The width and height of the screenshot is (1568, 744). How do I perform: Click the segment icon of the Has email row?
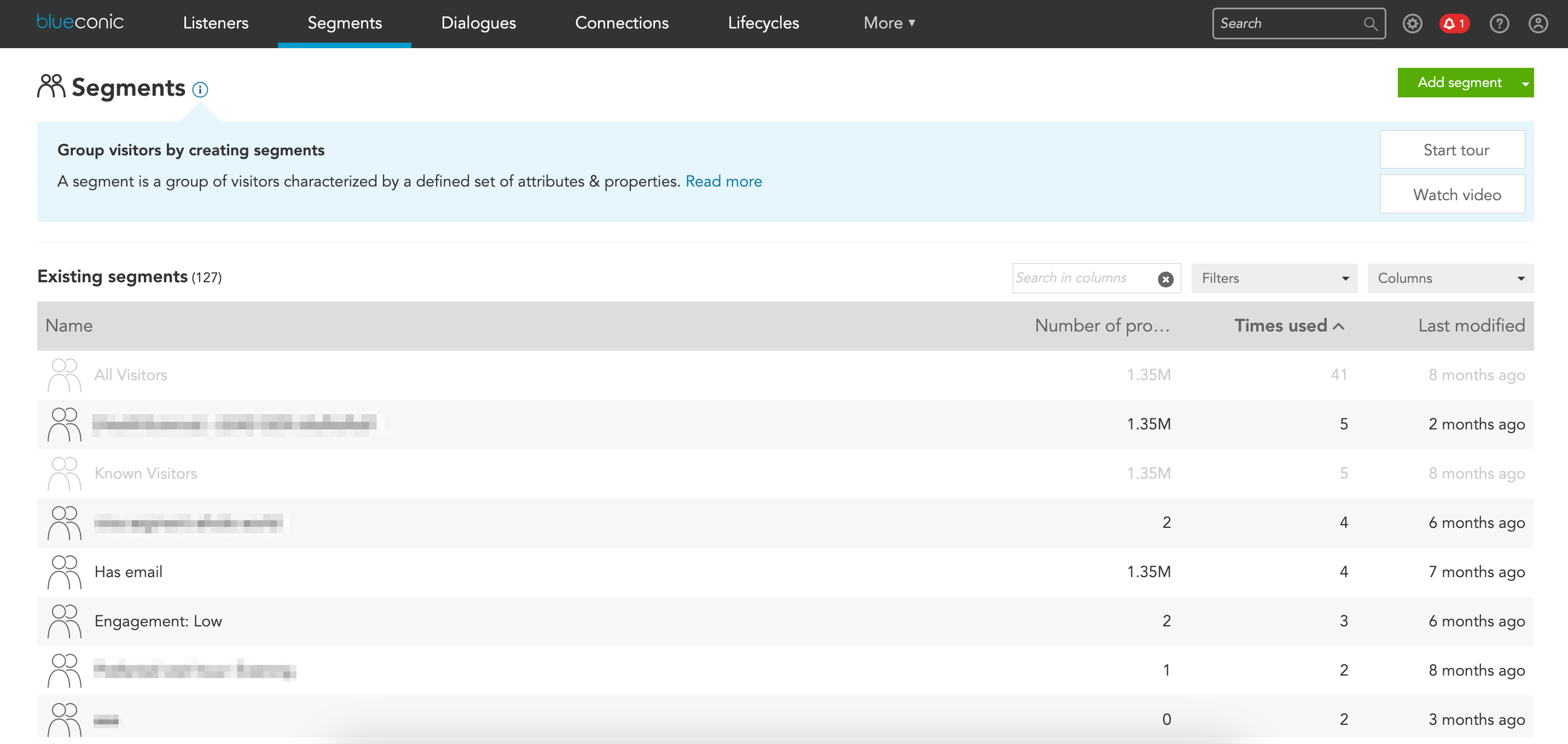64,572
